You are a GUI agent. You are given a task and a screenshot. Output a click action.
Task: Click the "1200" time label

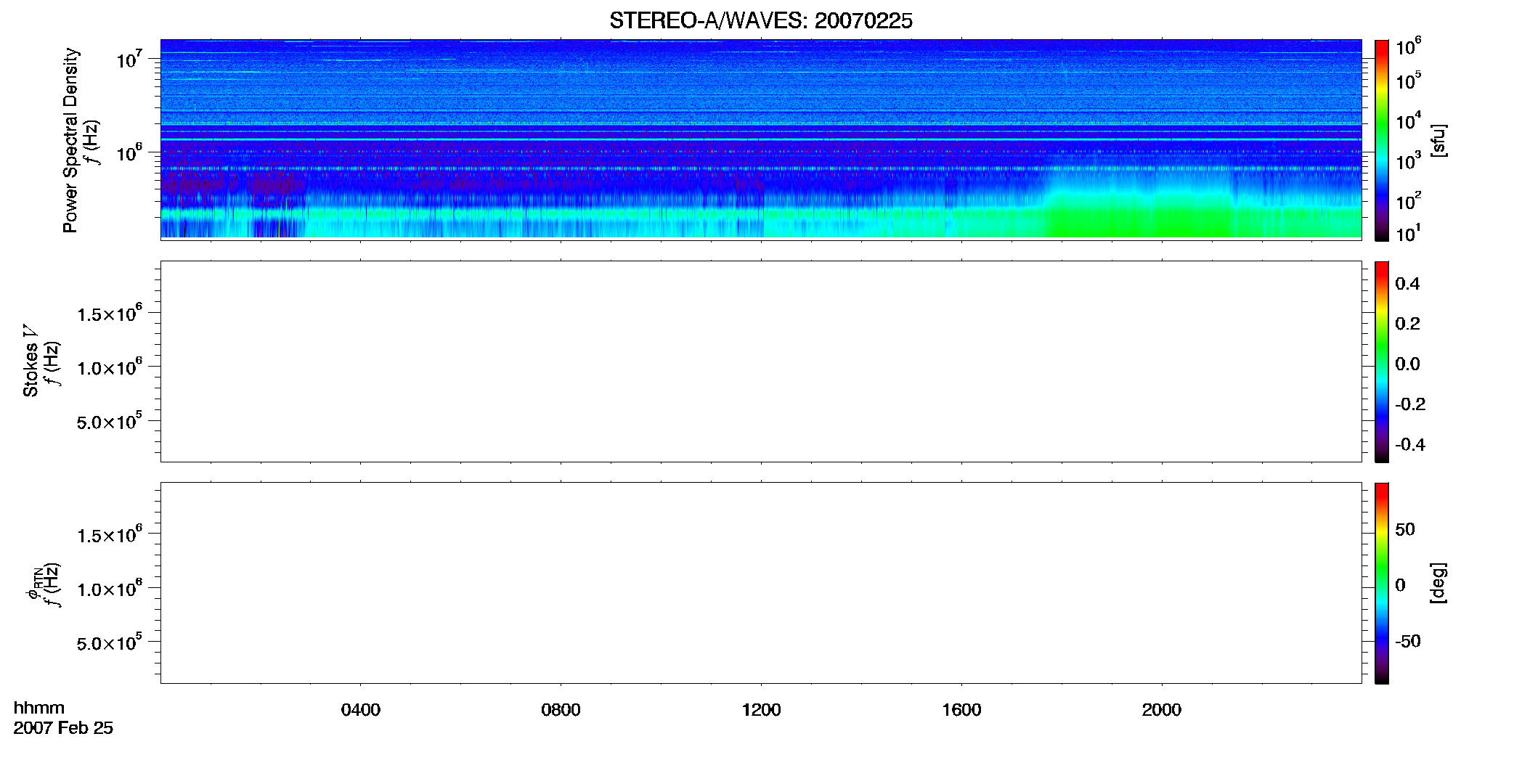761,710
